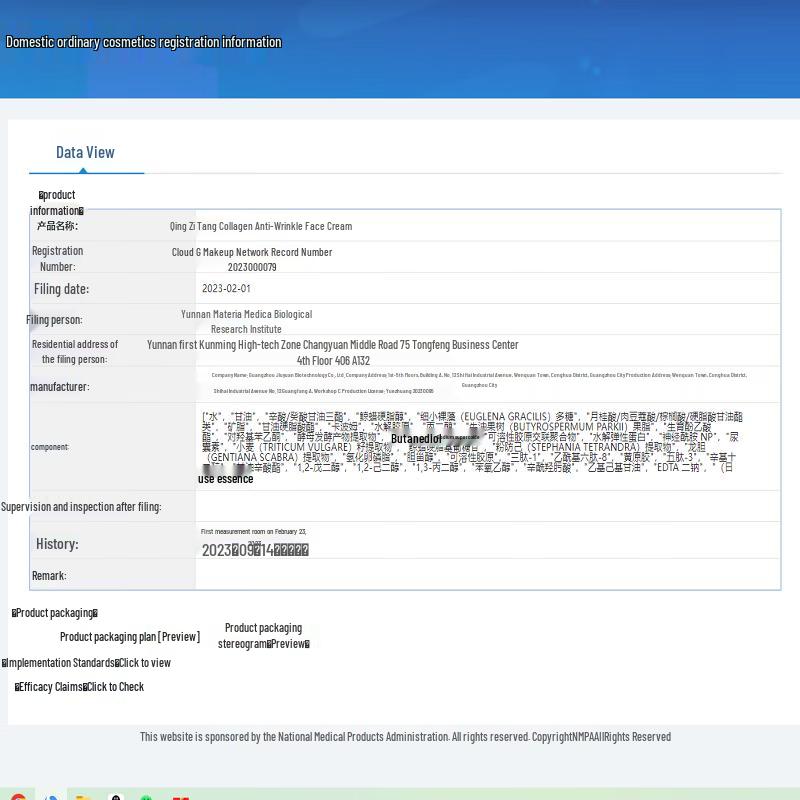Open Product packaging plan Preview link
The height and width of the screenshot is (800, 800).
(x=130, y=637)
